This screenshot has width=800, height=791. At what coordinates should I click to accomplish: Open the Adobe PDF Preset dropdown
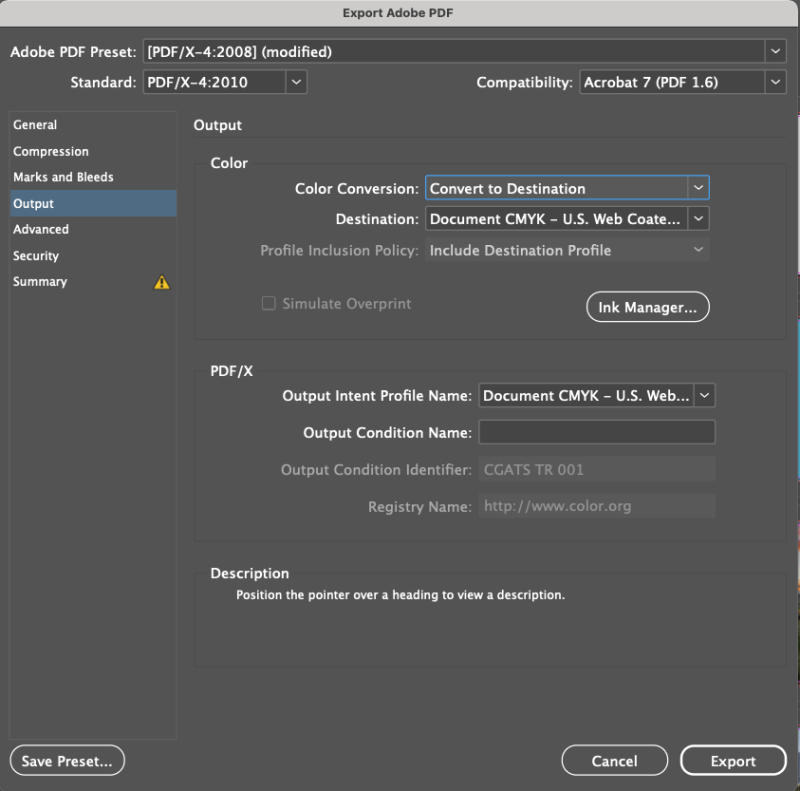point(464,52)
